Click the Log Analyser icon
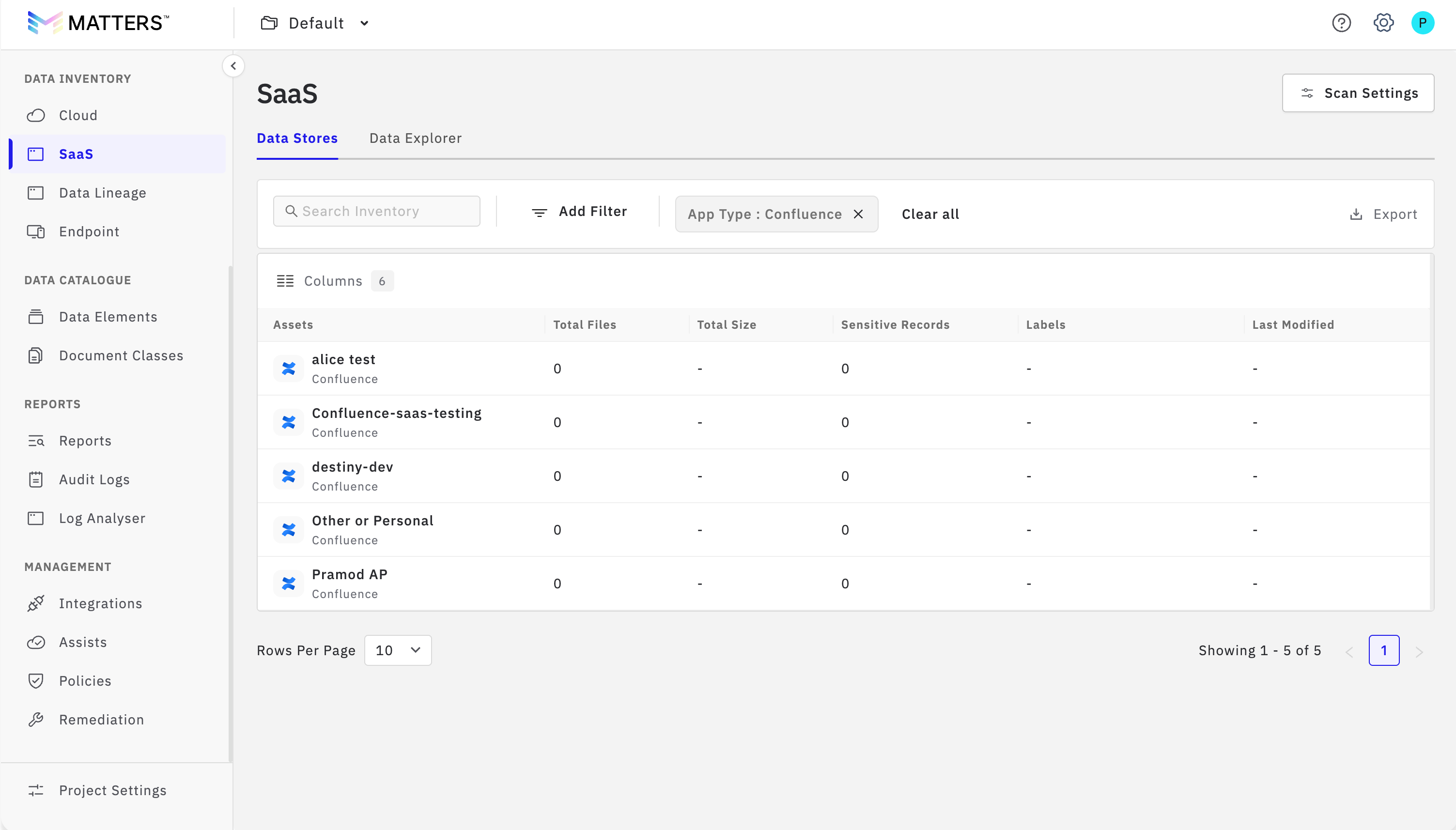The image size is (1456, 830). tap(36, 518)
